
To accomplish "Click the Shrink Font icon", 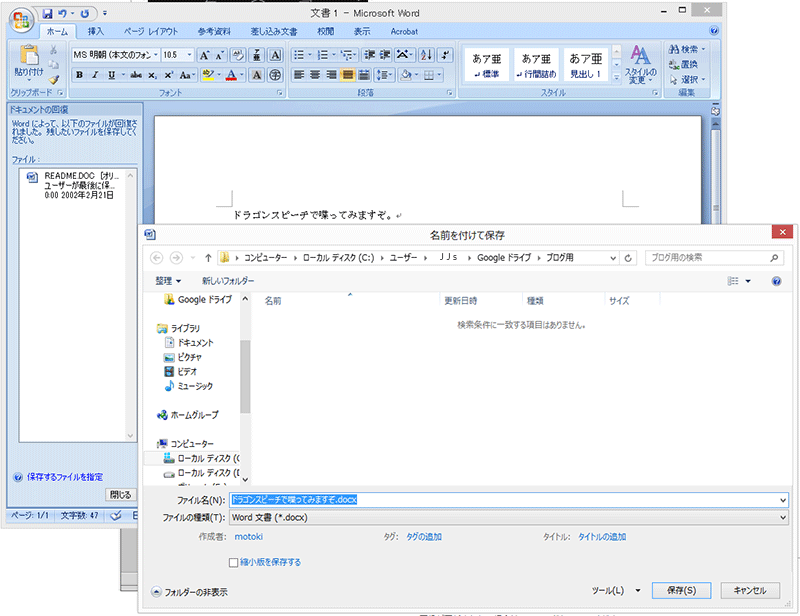I will tap(219, 55).
